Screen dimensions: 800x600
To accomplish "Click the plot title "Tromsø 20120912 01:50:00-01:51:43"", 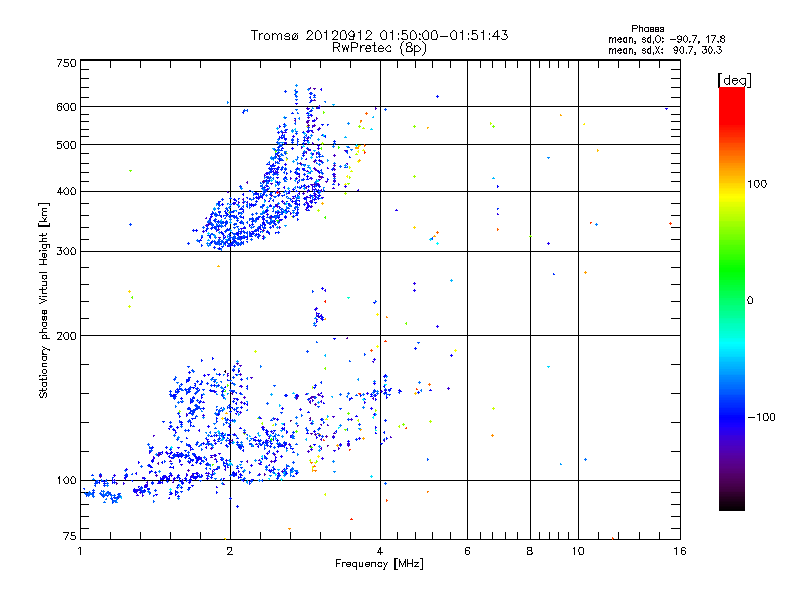I will (379, 35).
